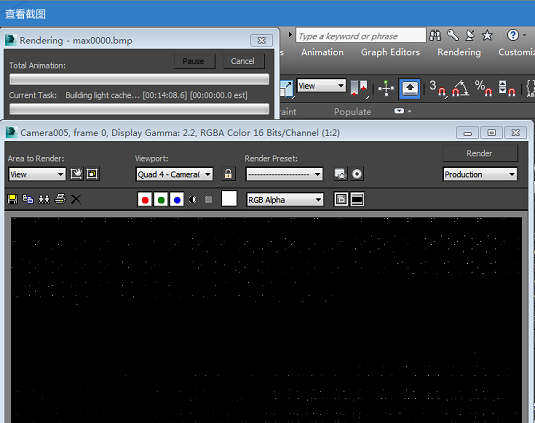
Task: Minimize the Camera005 frame window
Action: (x=468, y=132)
